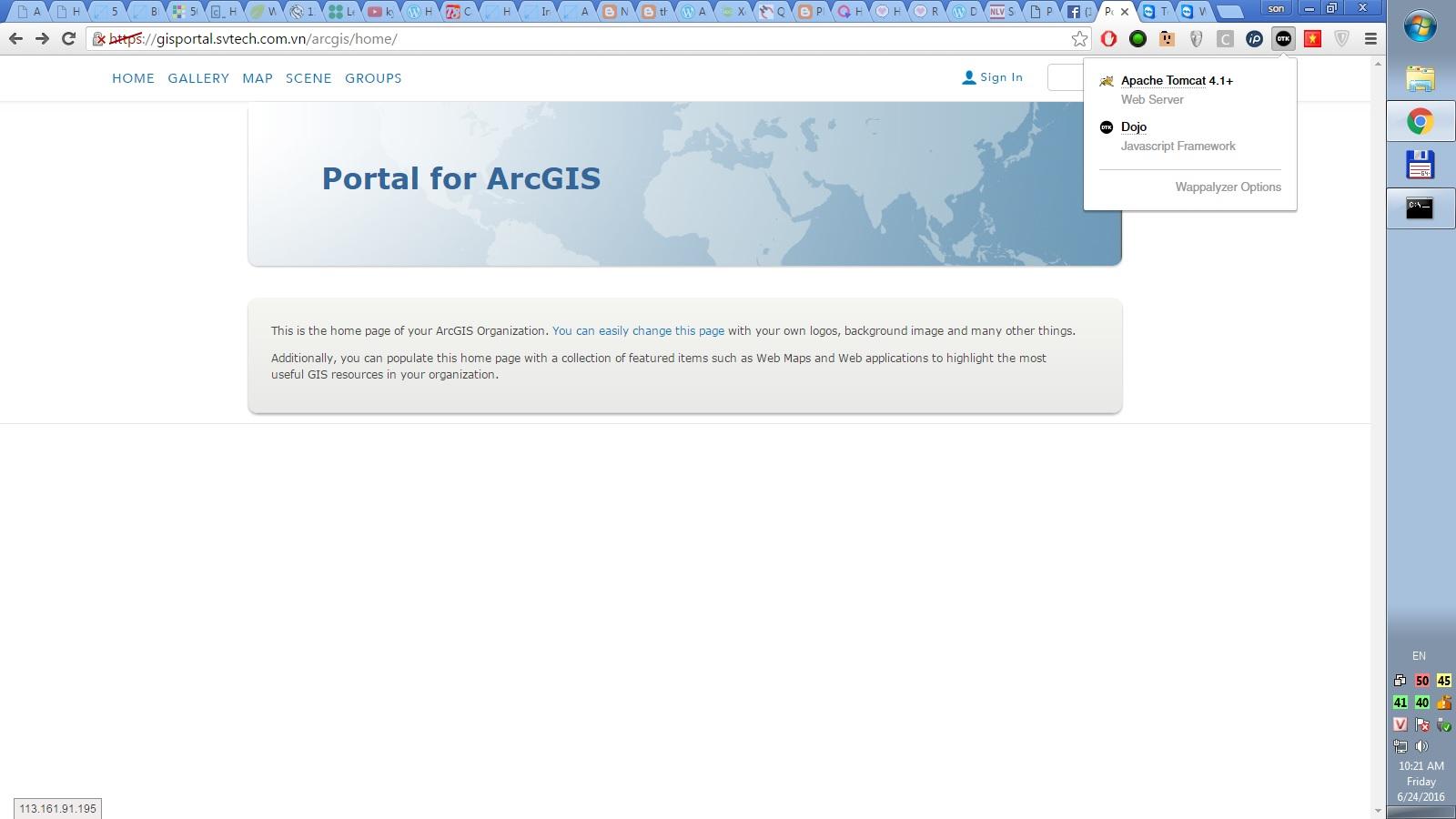Click the orange face box extension icon
The height and width of the screenshot is (819, 1456).
(x=1167, y=38)
